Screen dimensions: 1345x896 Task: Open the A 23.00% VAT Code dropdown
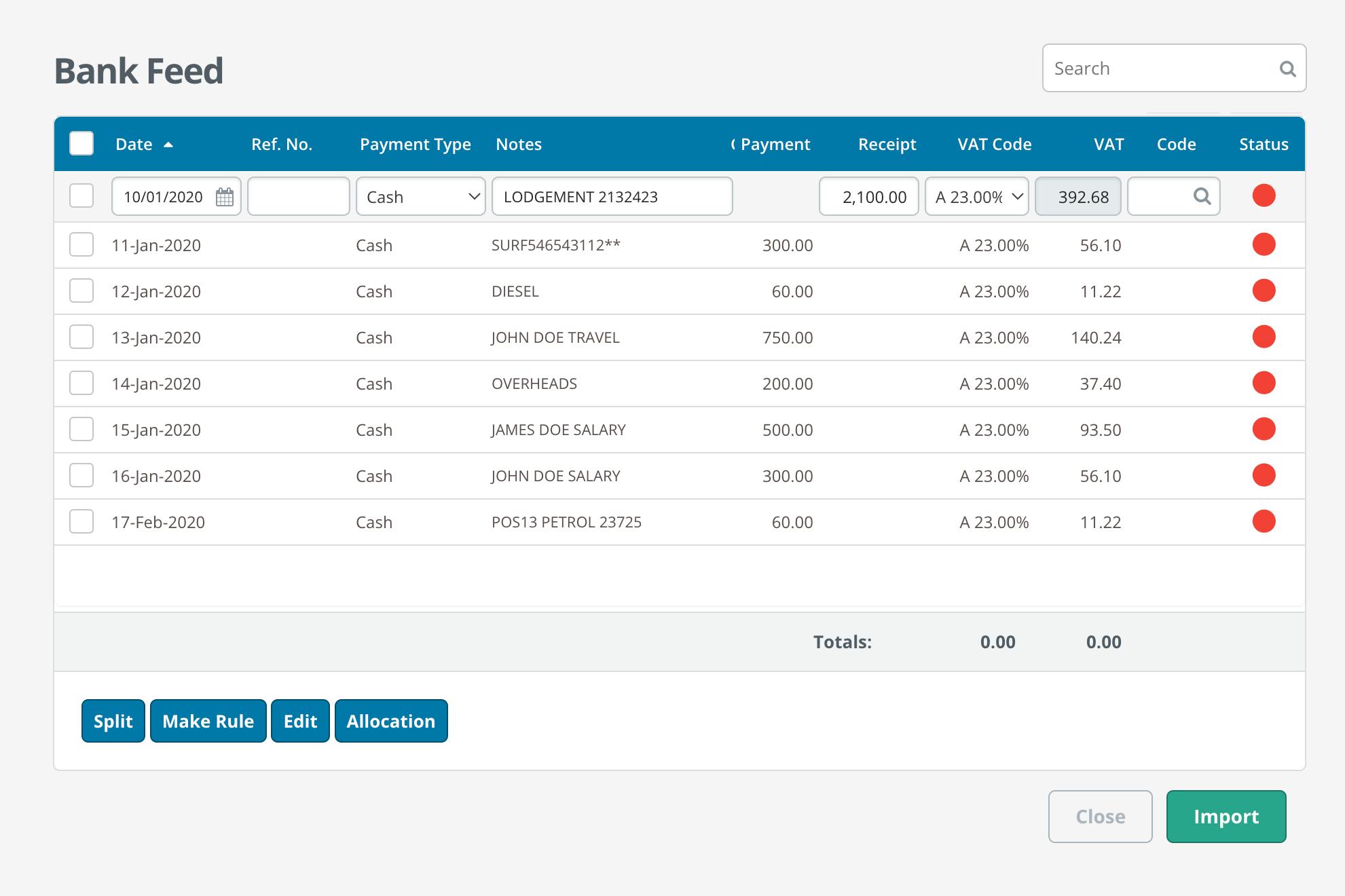coord(976,196)
